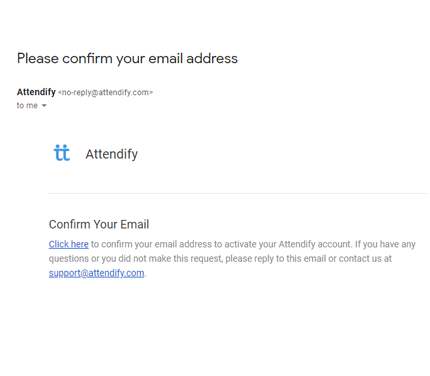Click the words to confirm your email address
Image resolution: width=430 pixels, height=376 pixels.
pyautogui.click(x=151, y=244)
